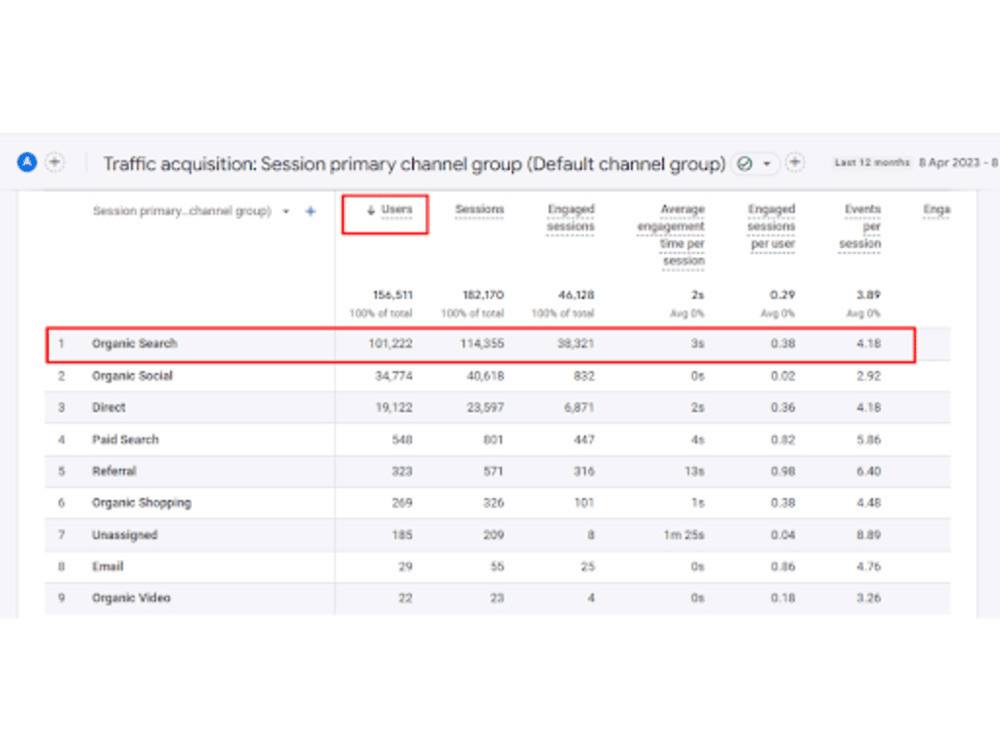Click the plus icon right of the report title

click(795, 163)
